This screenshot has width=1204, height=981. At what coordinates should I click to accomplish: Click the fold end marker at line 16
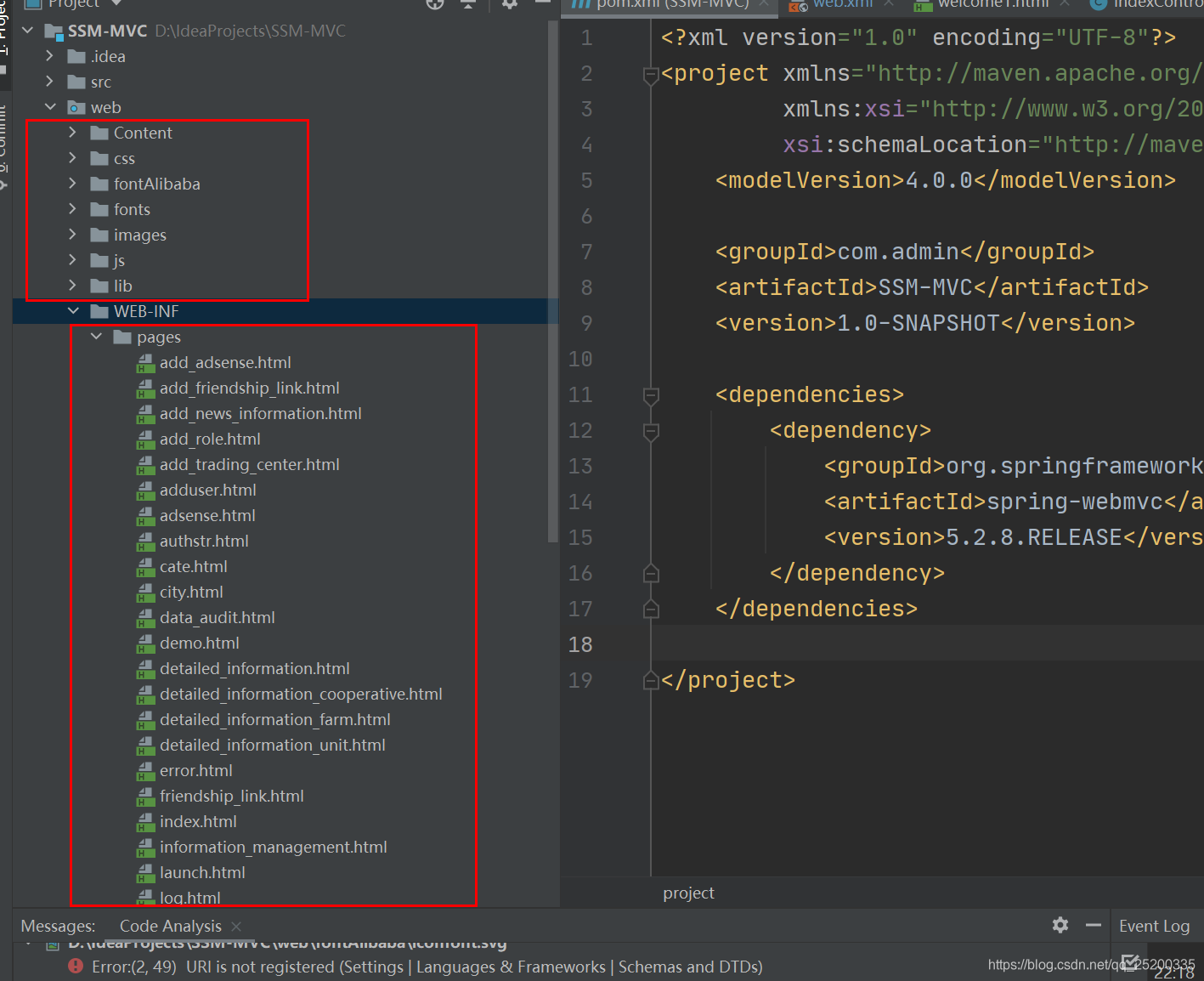651,573
